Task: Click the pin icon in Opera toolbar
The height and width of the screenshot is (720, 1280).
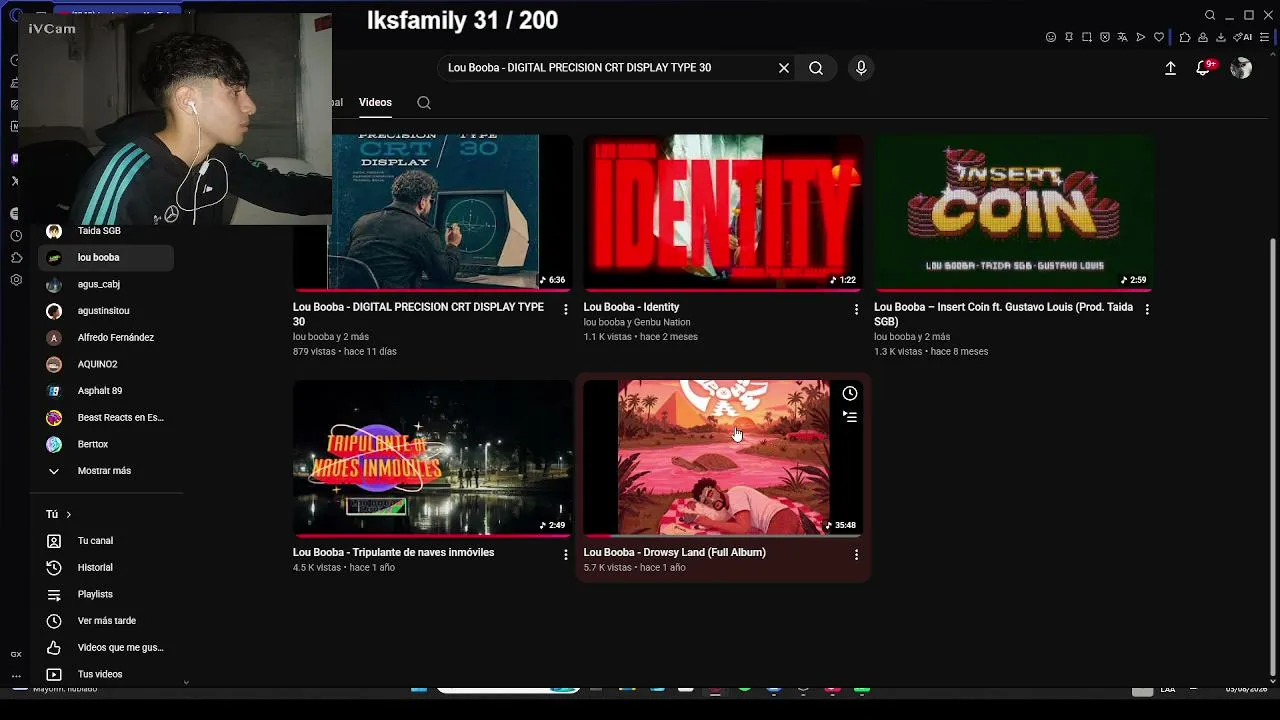Action: click(1069, 37)
